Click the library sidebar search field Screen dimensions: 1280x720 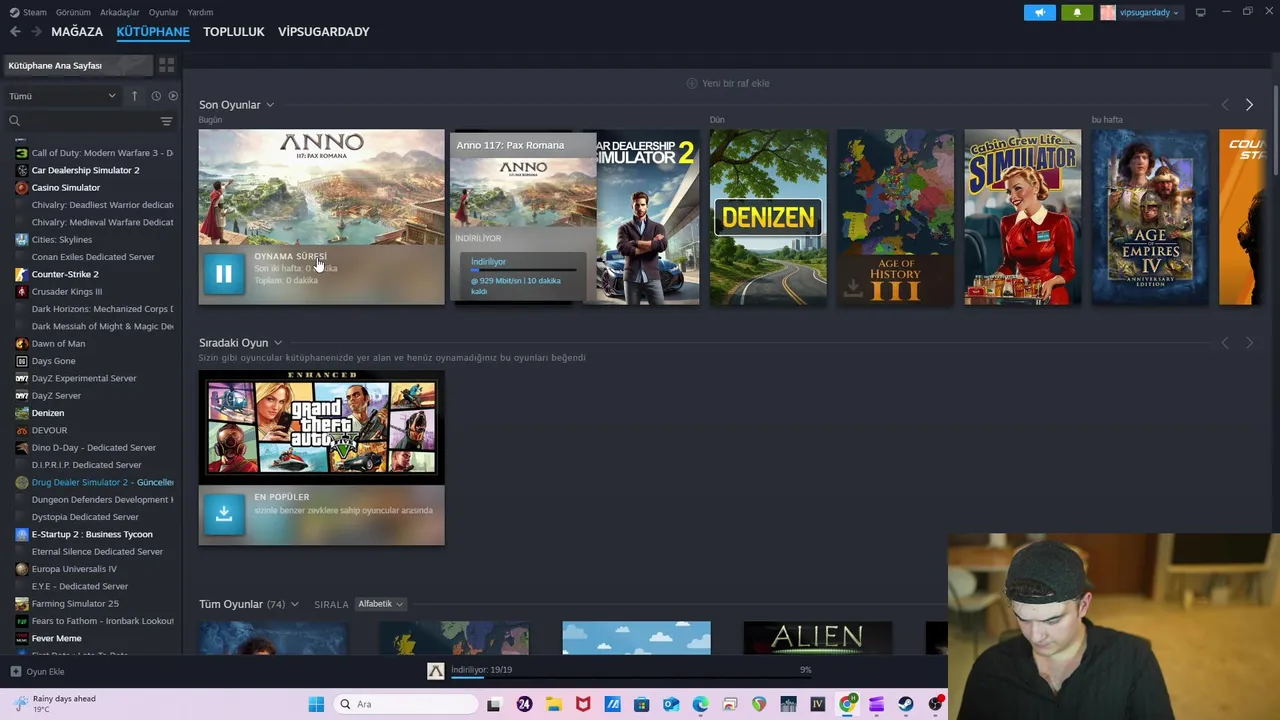89,121
